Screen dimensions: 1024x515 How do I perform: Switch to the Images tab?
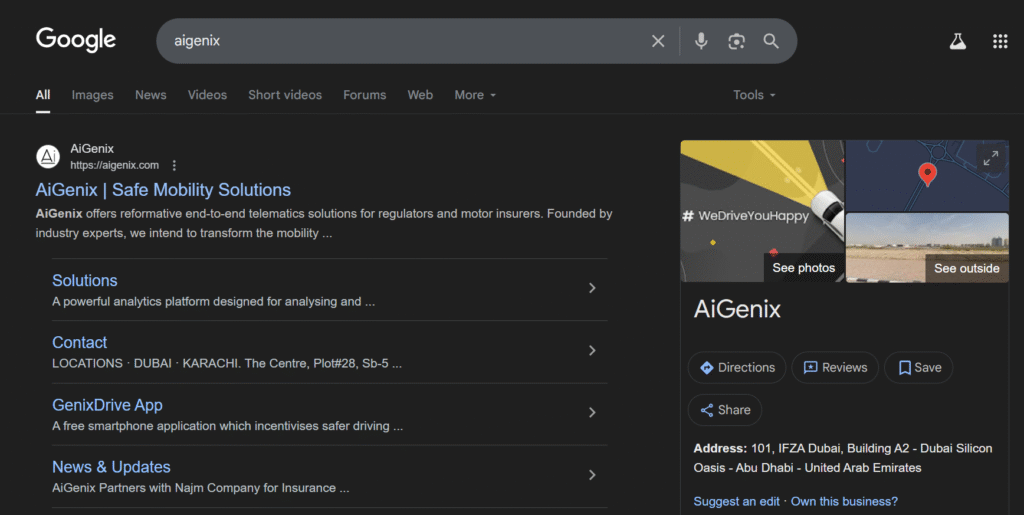[92, 95]
